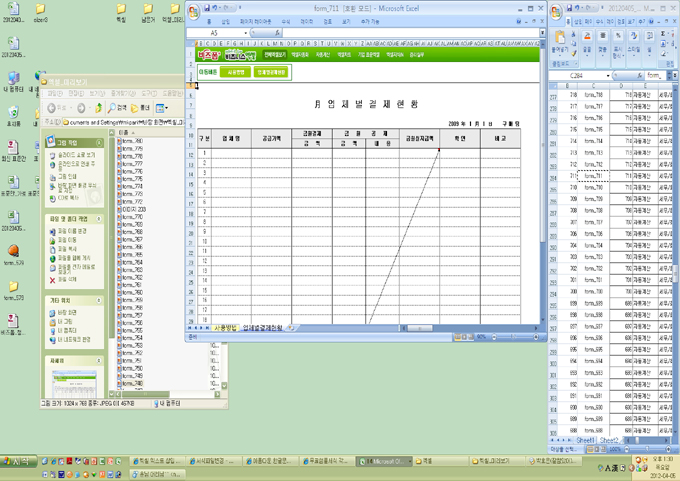Click the Folders icon in Explorer toolbar
The width and height of the screenshot is (680, 481).
(x=138, y=107)
